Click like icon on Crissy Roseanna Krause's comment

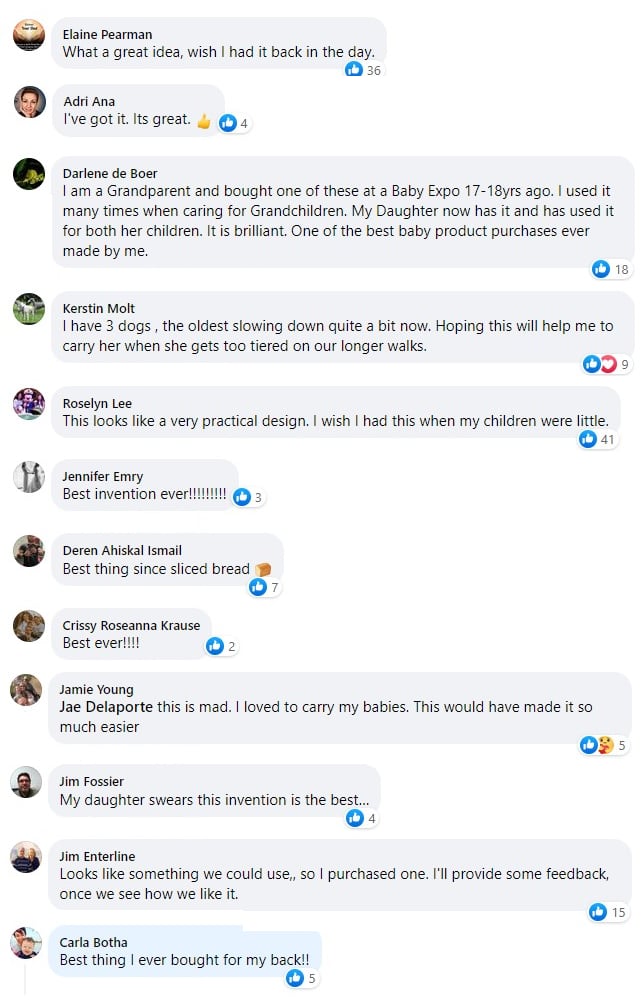tap(215, 646)
